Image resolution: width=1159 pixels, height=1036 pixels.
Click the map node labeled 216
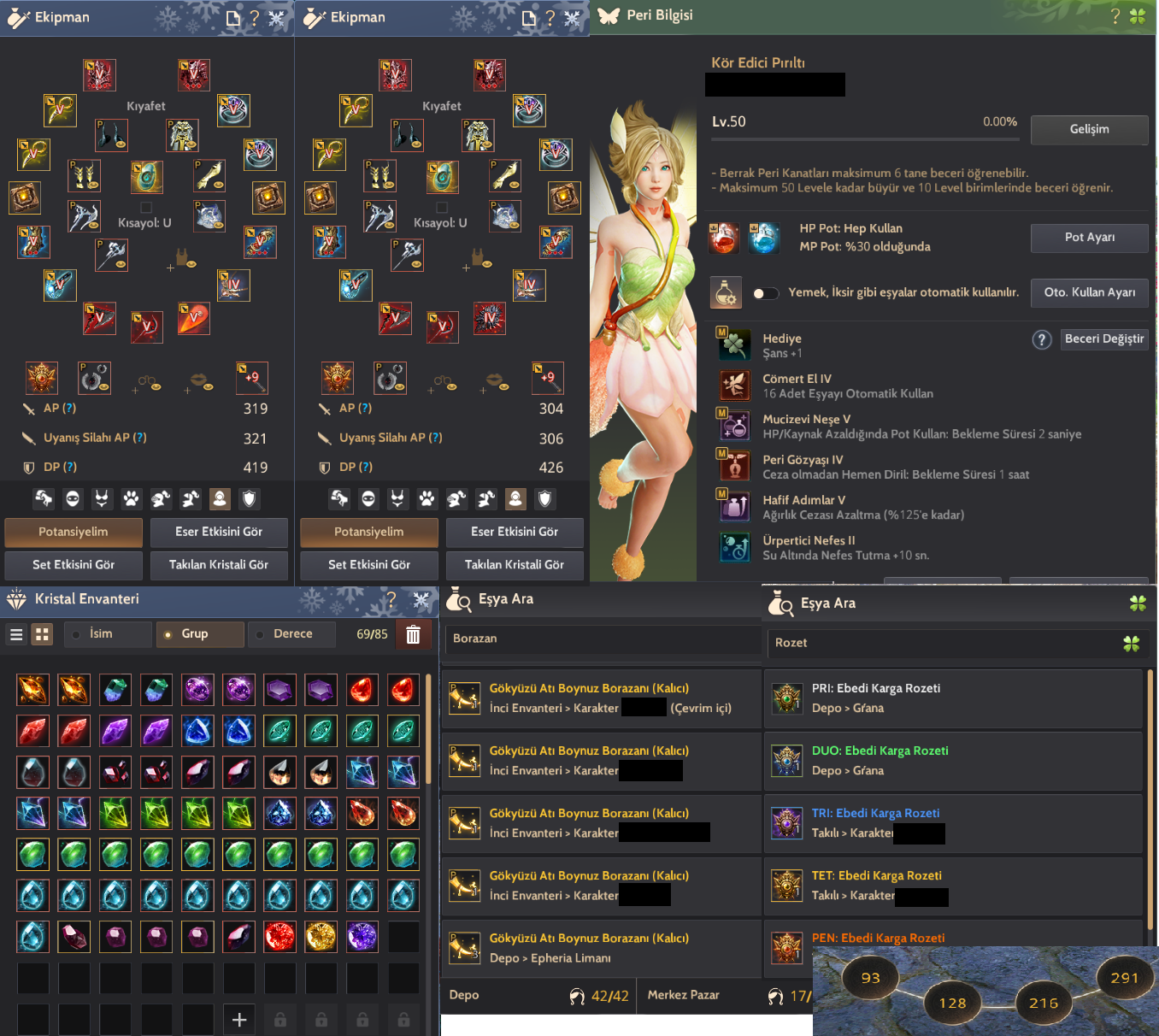coord(1043,1004)
